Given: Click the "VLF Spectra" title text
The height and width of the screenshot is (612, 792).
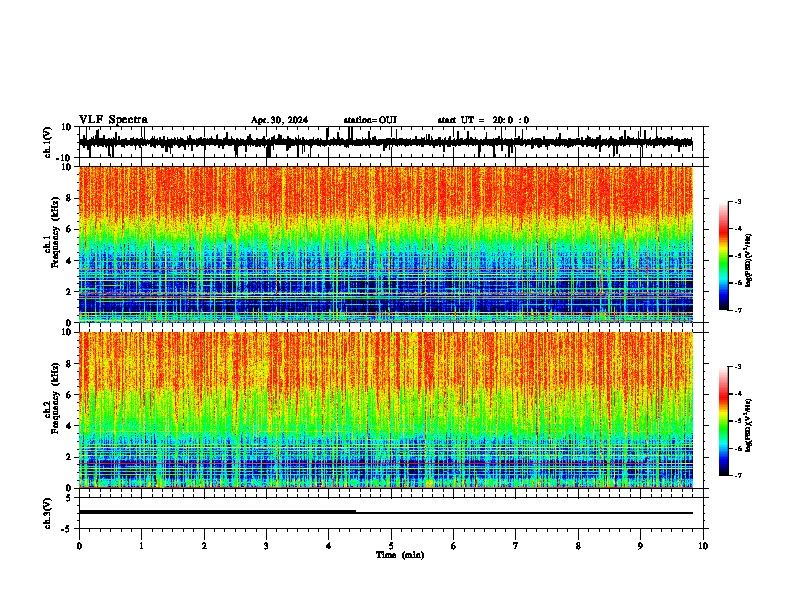Looking at the screenshot, I should pos(113,120).
